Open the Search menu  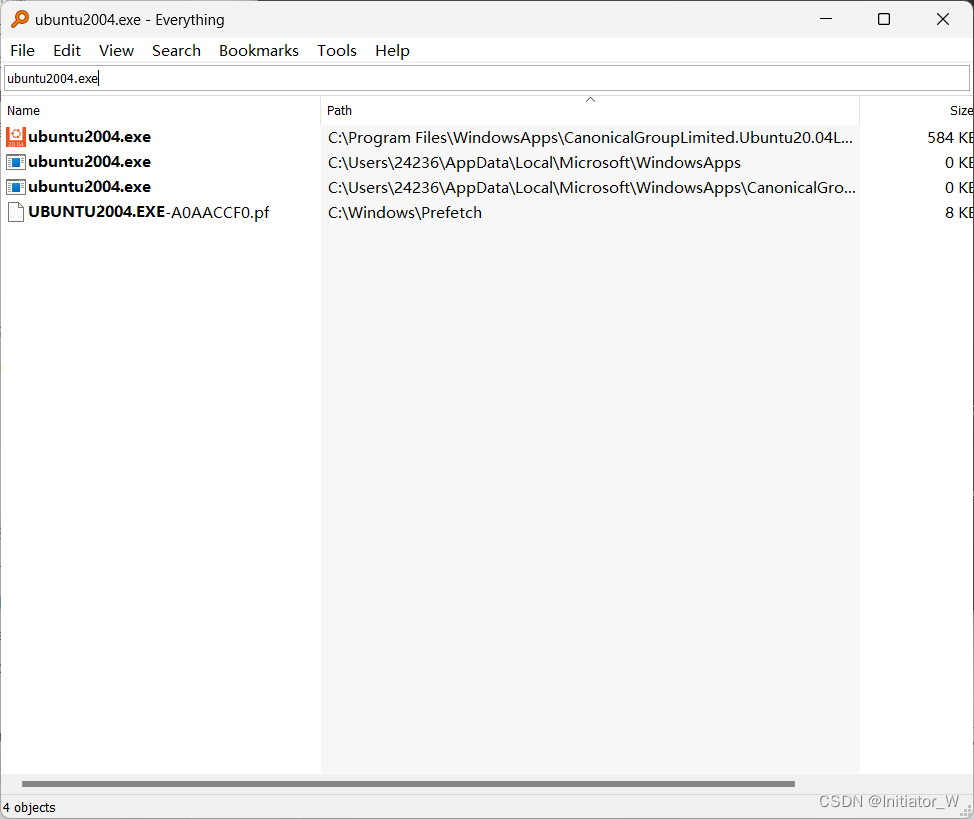[176, 50]
